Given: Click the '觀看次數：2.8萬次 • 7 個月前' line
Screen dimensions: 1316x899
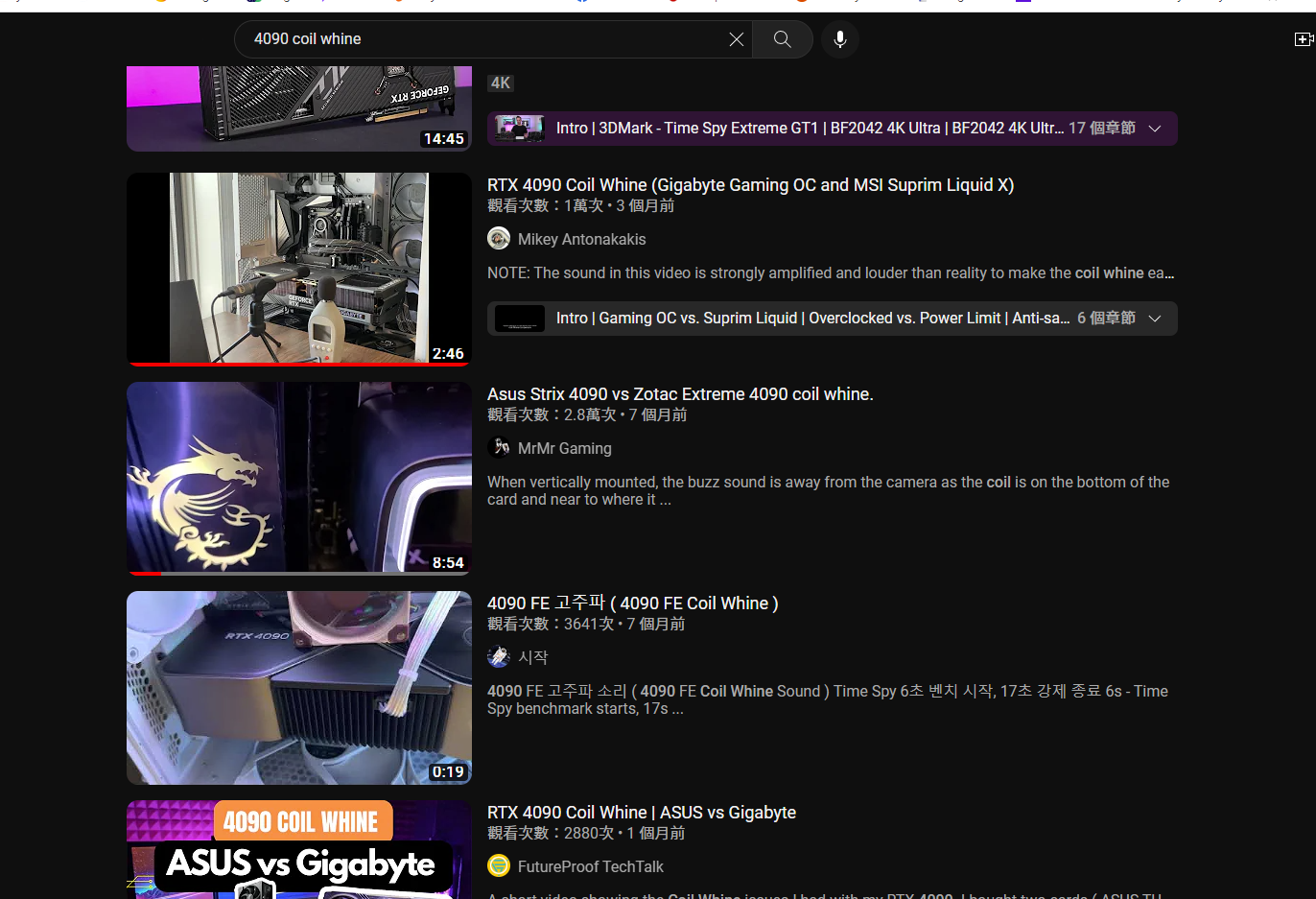Looking at the screenshot, I should point(587,415).
